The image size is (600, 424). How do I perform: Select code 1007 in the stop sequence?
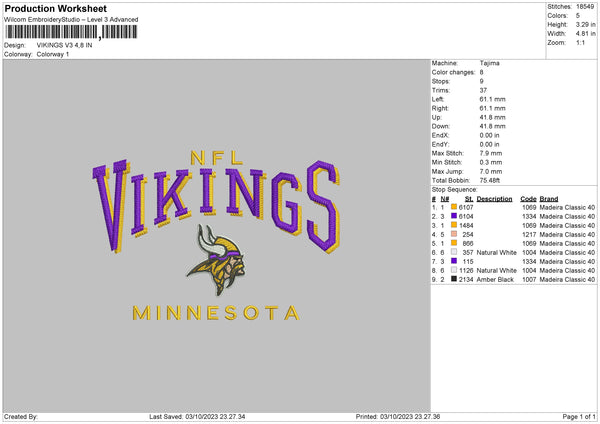tap(529, 279)
